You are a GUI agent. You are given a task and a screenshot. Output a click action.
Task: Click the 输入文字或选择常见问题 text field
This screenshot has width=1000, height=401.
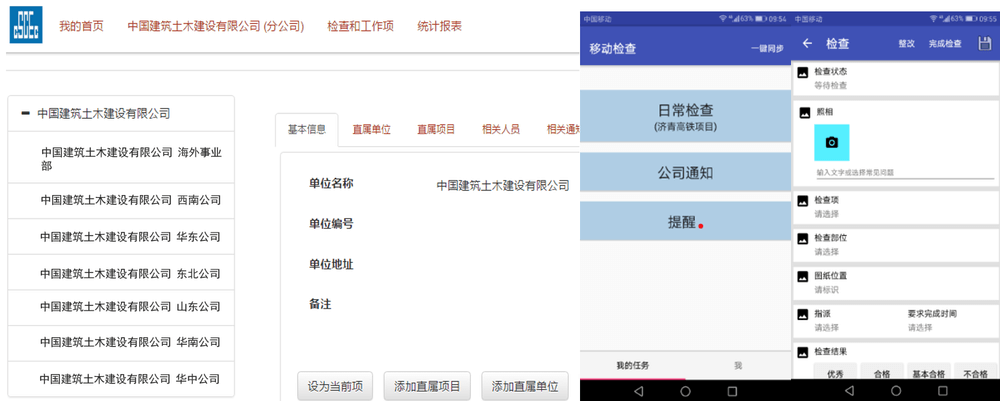(x=904, y=173)
